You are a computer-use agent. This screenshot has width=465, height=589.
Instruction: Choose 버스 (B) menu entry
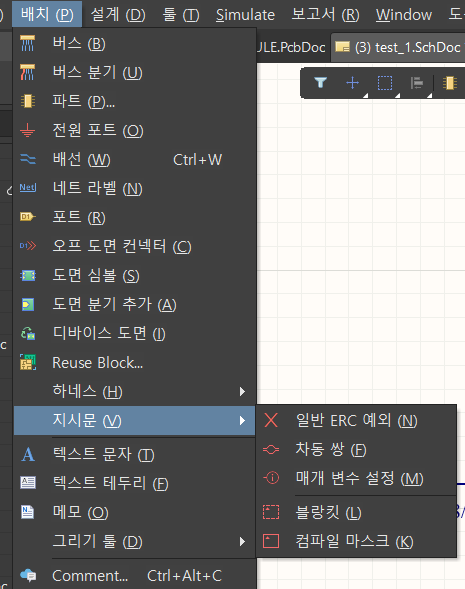coord(134,44)
